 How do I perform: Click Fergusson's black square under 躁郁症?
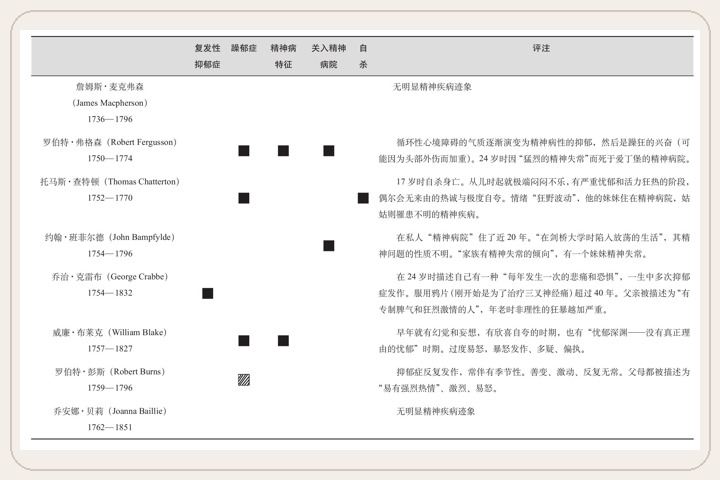point(244,151)
